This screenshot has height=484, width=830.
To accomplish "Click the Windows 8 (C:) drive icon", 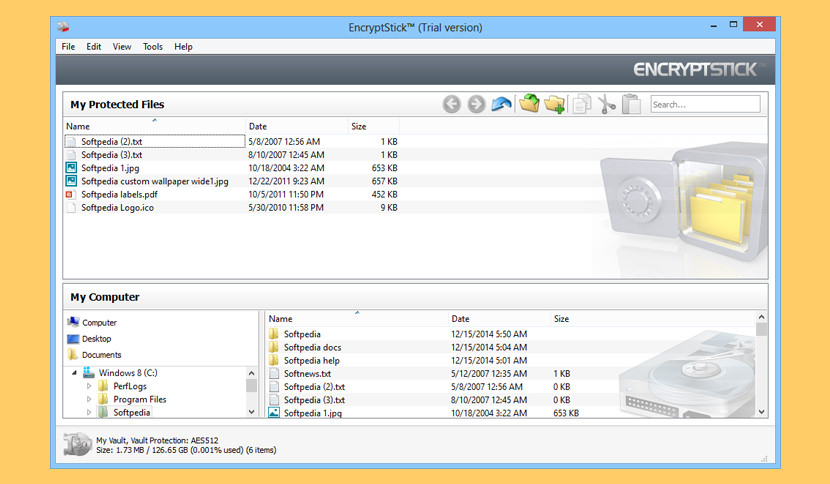I will [89, 372].
